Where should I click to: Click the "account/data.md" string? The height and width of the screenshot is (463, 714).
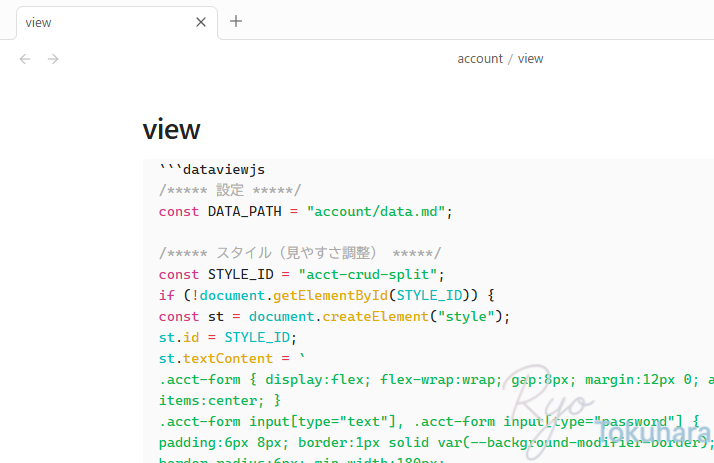pyautogui.click(x=376, y=211)
